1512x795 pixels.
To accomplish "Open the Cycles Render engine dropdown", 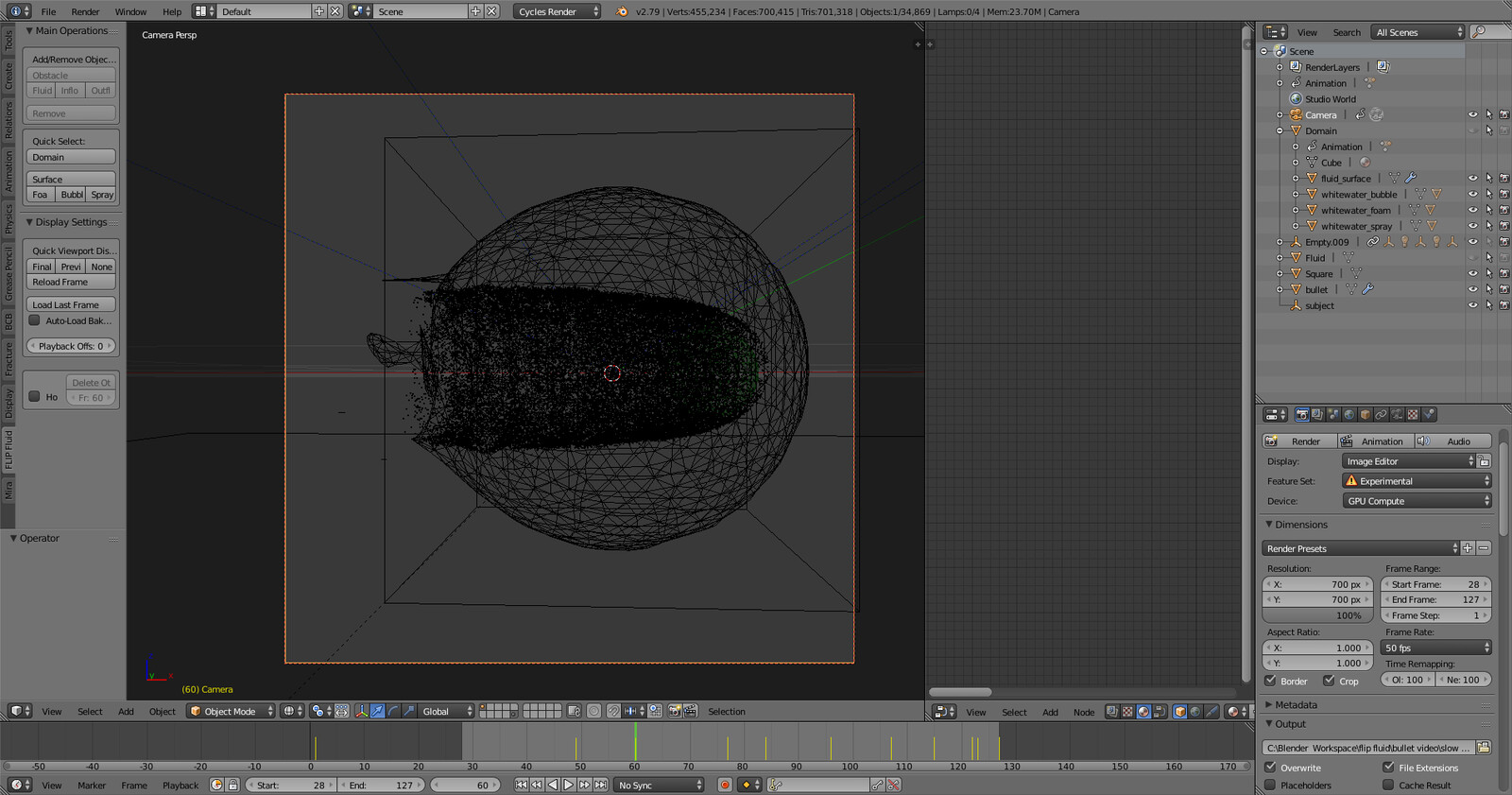I will [x=558, y=11].
